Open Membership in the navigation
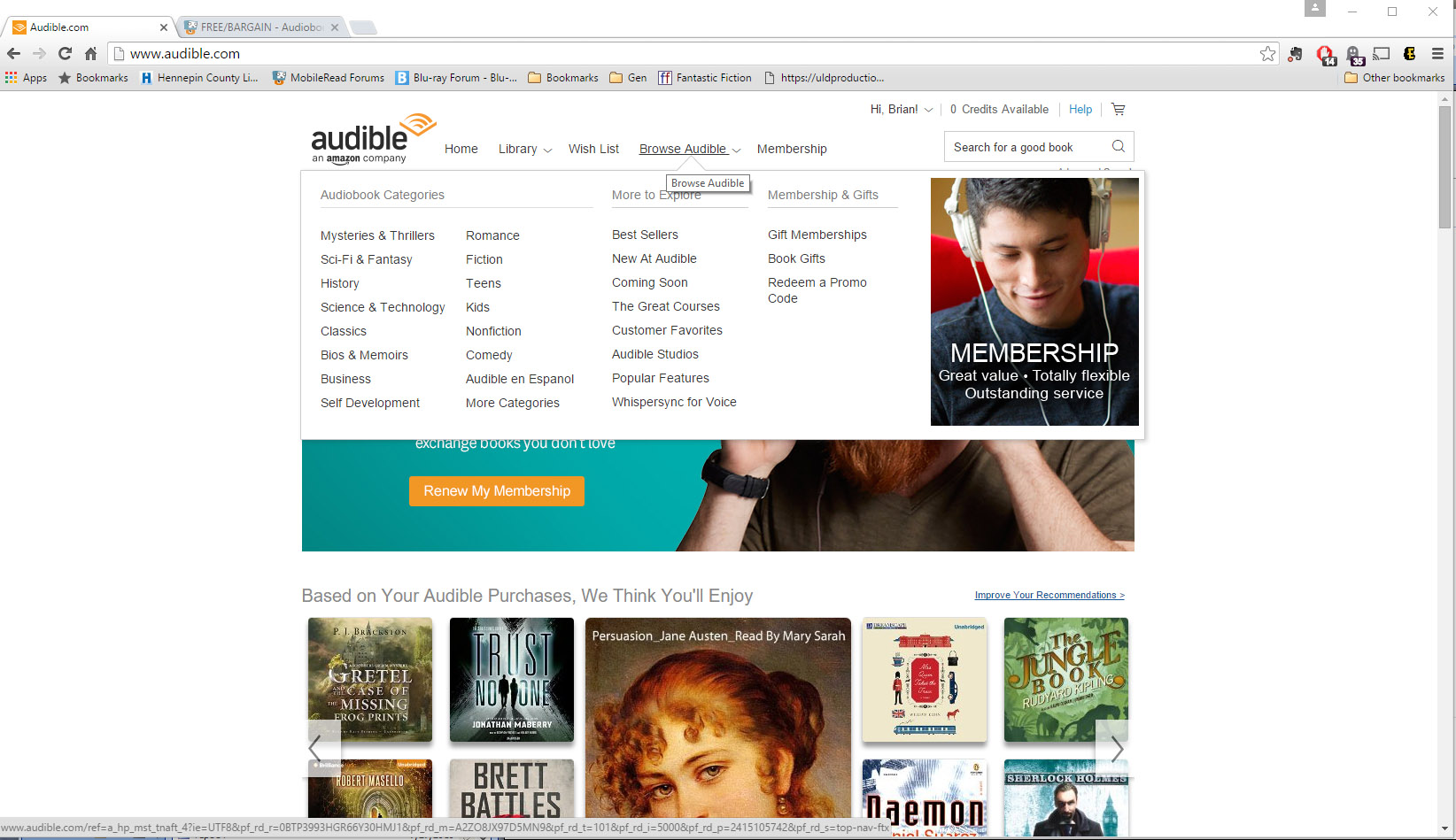 pyautogui.click(x=792, y=149)
